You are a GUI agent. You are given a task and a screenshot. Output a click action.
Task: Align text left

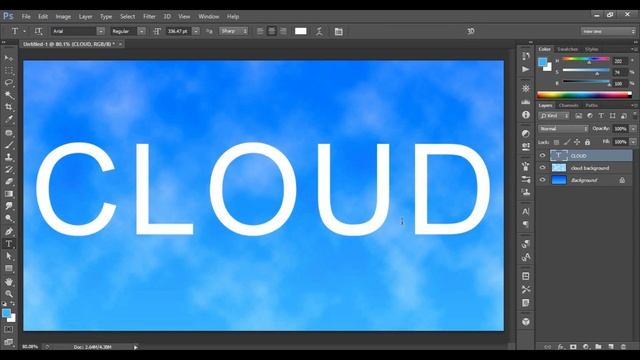pos(260,31)
